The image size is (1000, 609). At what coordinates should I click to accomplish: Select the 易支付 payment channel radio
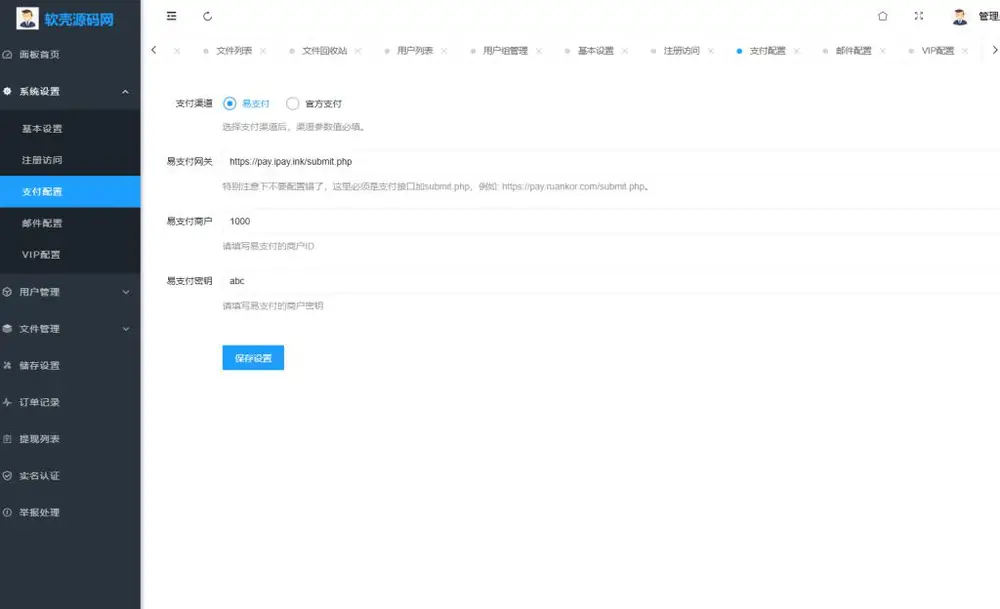pos(230,103)
